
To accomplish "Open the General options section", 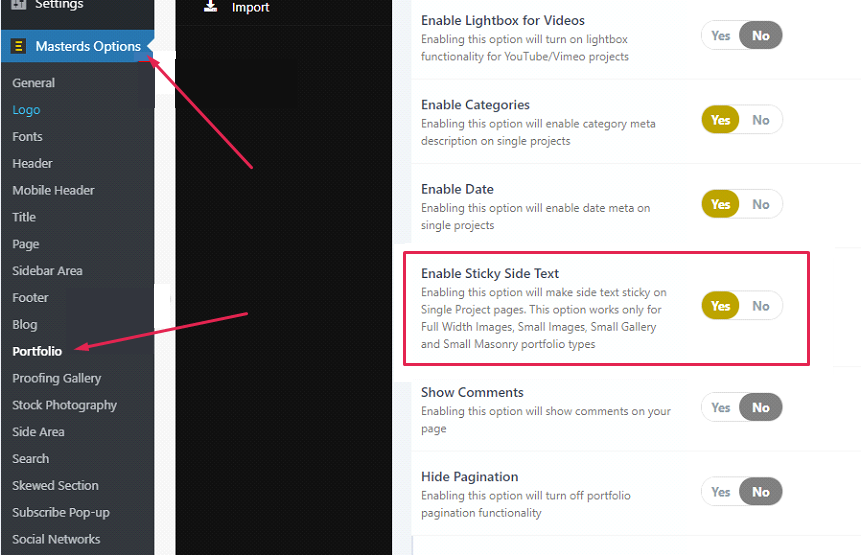I will pos(34,83).
